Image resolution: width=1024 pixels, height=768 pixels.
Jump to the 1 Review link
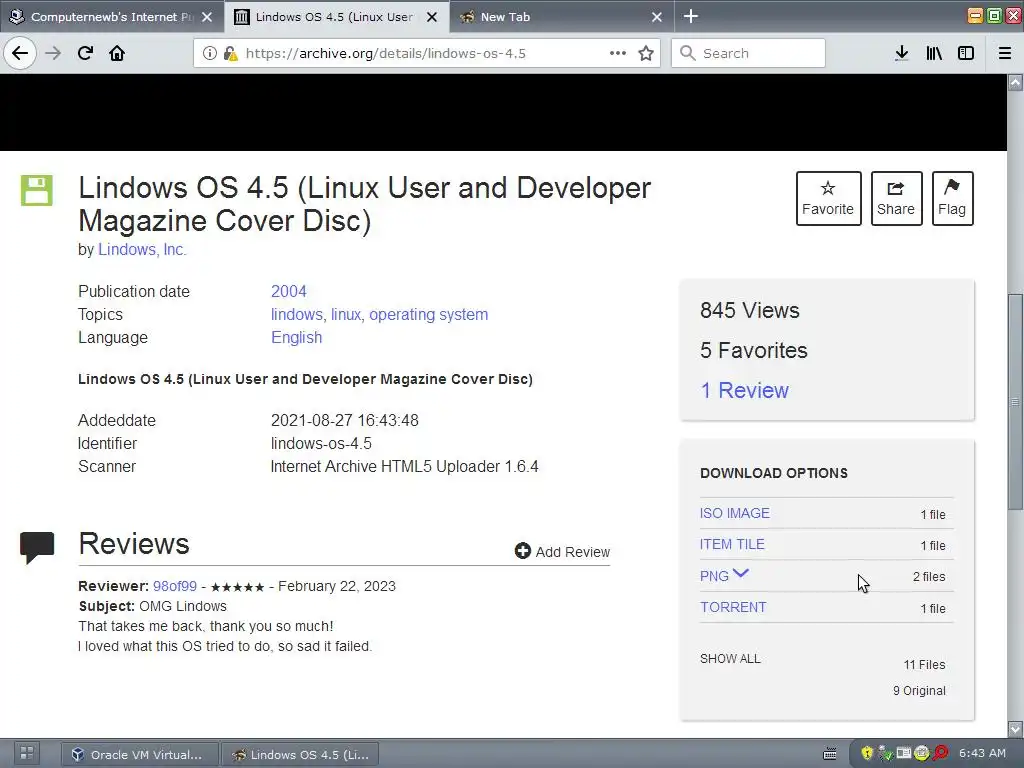point(744,391)
